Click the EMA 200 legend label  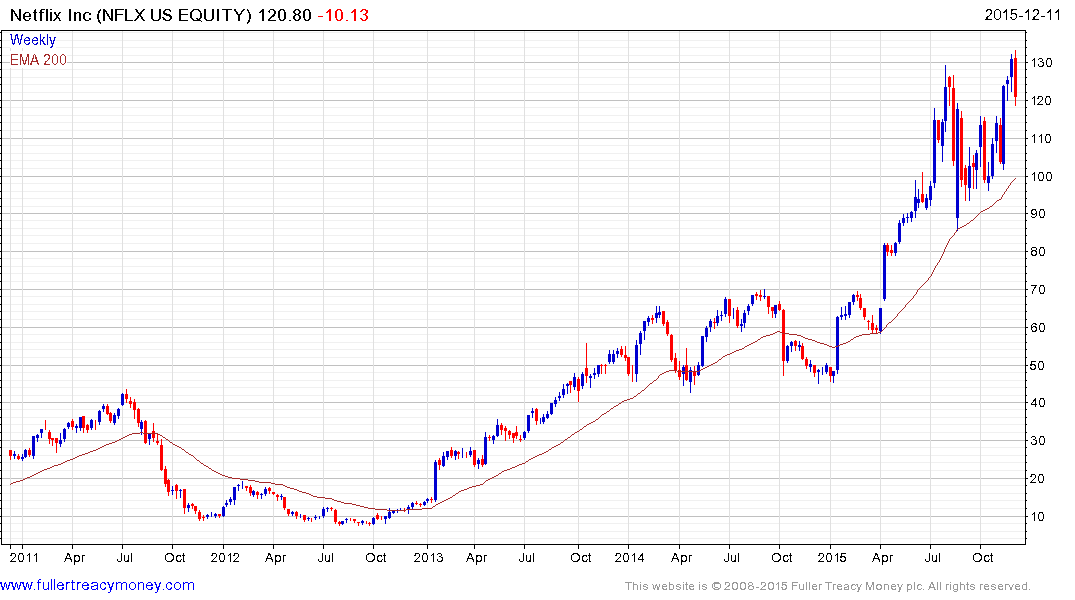pos(38,60)
